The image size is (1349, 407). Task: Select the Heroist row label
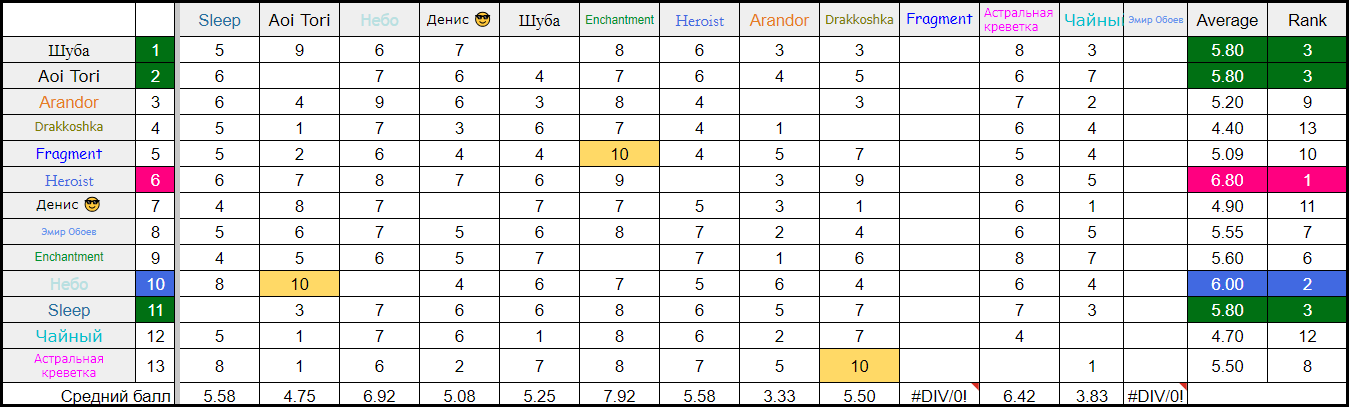[x=68, y=180]
